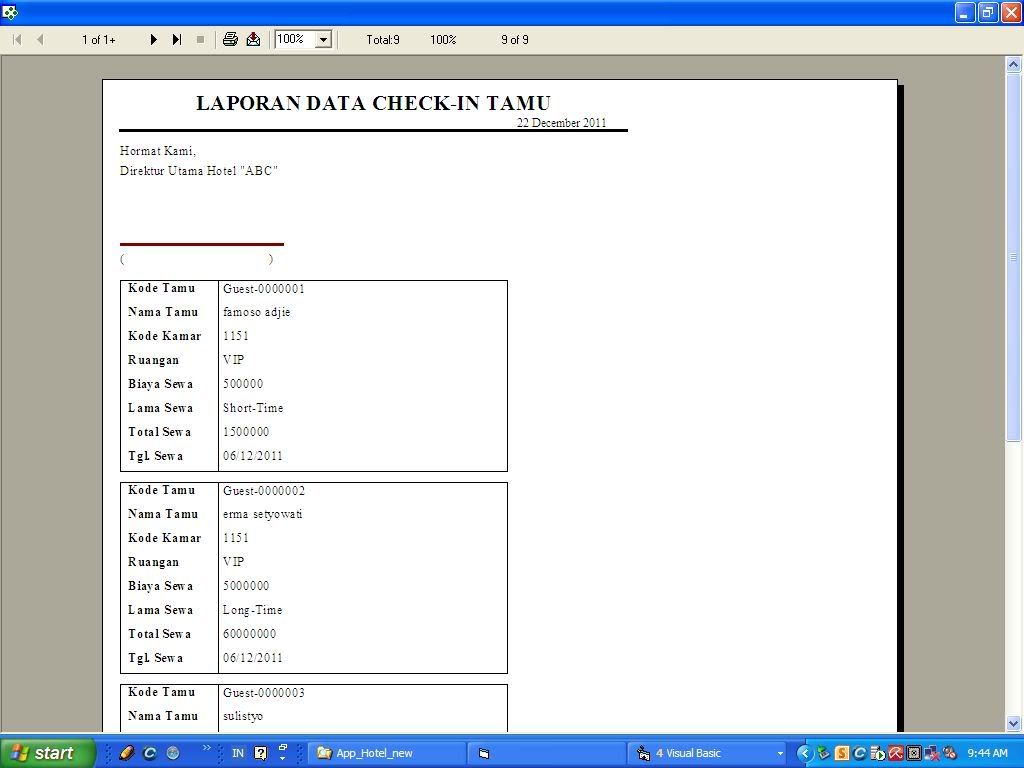
Task: Open the zoom level dropdown arrow
Action: pos(323,40)
